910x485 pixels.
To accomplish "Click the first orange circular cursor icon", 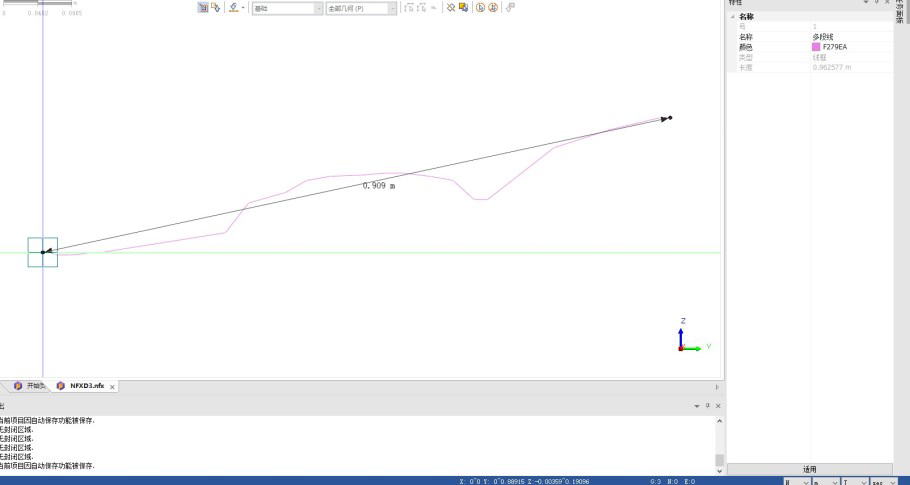I will tap(480, 7).
